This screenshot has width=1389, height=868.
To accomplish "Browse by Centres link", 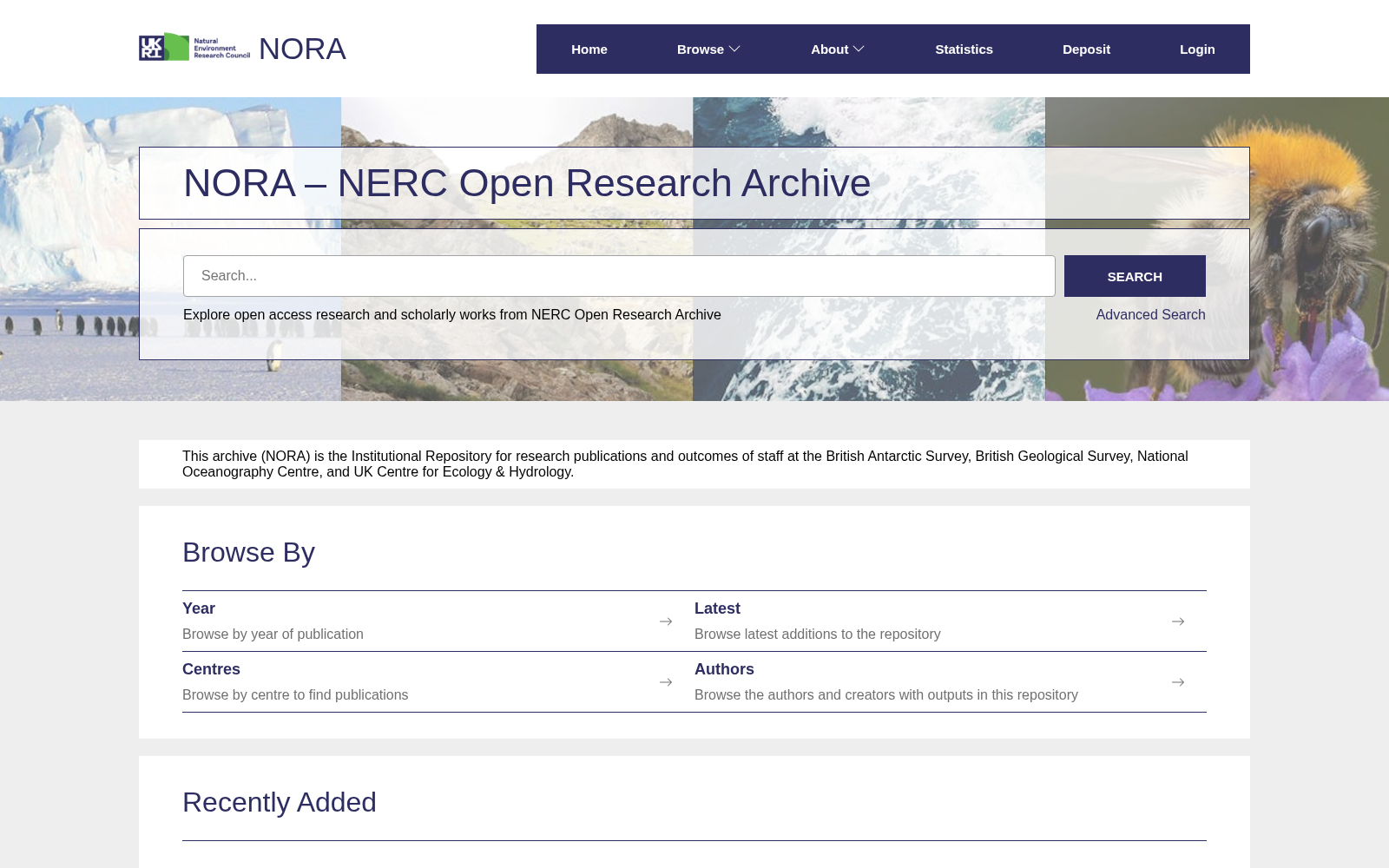I will [x=211, y=669].
